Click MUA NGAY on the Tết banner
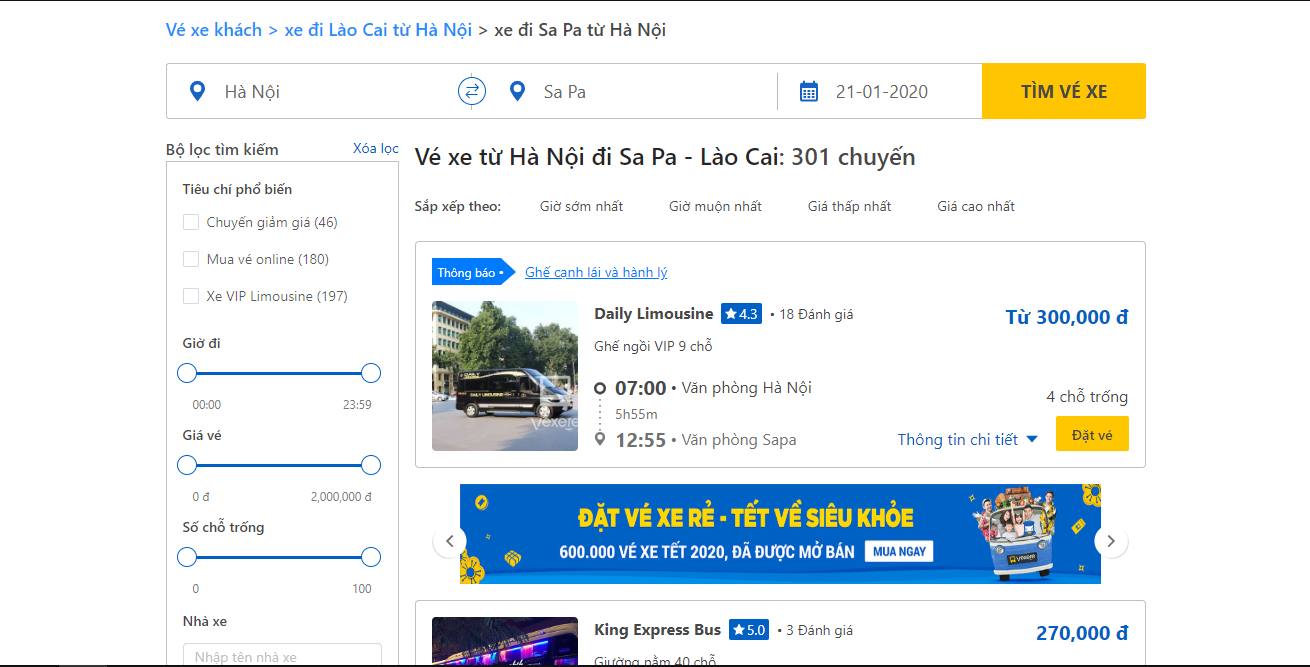The height and width of the screenshot is (667, 1310). tap(900, 551)
